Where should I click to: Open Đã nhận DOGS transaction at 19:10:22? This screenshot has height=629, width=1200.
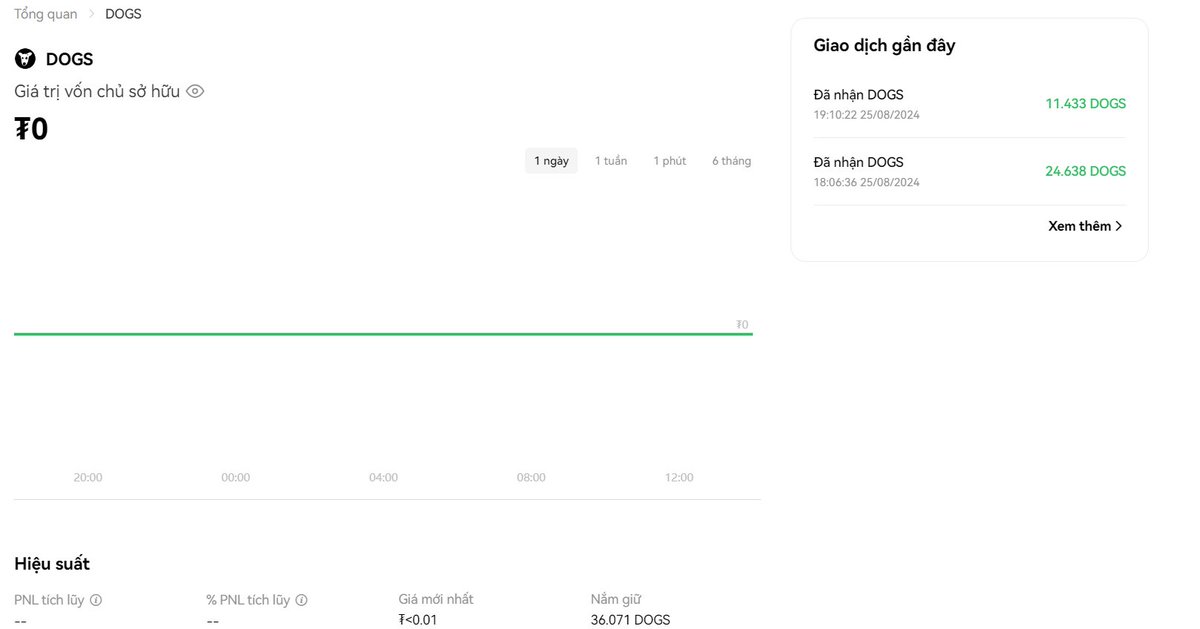coord(970,104)
